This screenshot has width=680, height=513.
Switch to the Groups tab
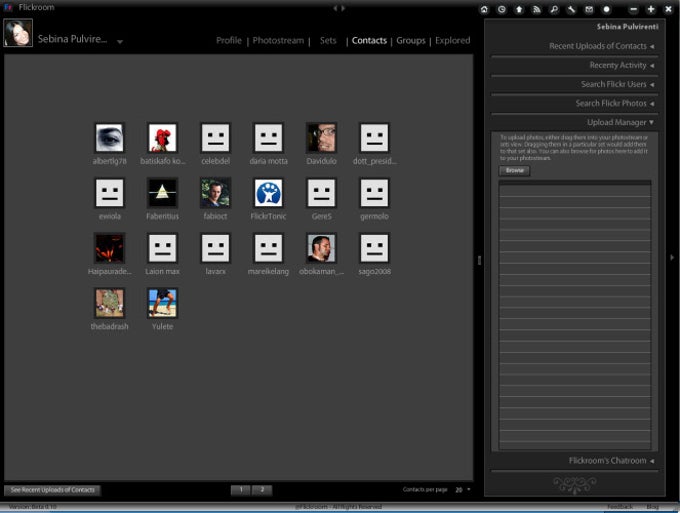[411, 40]
